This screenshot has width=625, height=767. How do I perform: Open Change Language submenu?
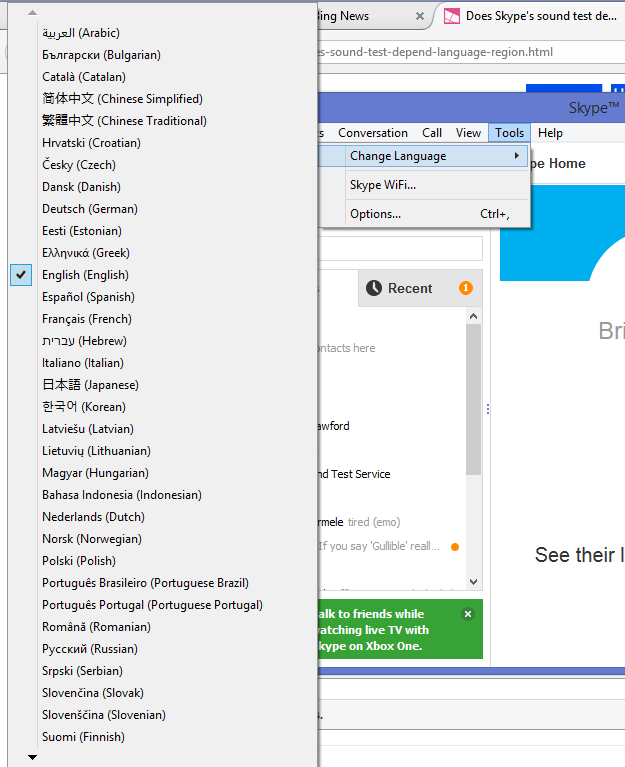pyautogui.click(x=424, y=156)
